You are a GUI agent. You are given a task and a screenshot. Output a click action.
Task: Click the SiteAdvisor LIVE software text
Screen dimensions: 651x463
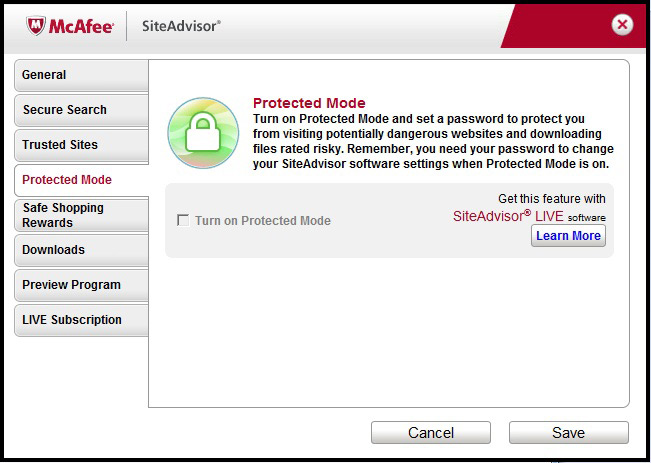pos(529,216)
